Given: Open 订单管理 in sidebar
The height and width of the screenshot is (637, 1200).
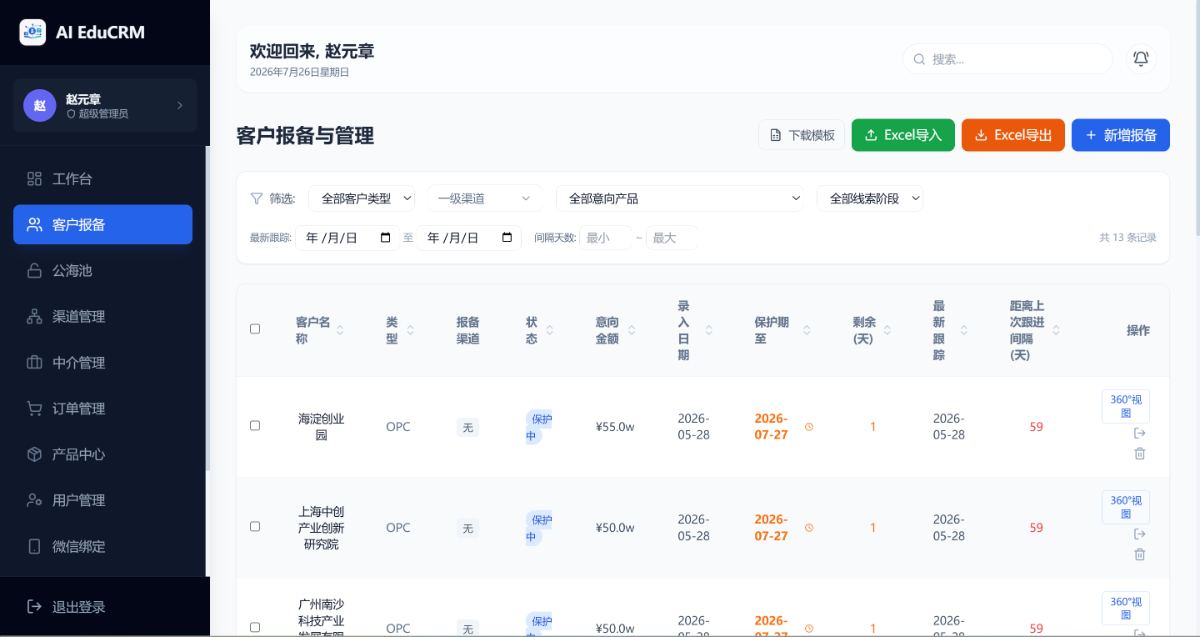Looking at the screenshot, I should [x=103, y=409].
